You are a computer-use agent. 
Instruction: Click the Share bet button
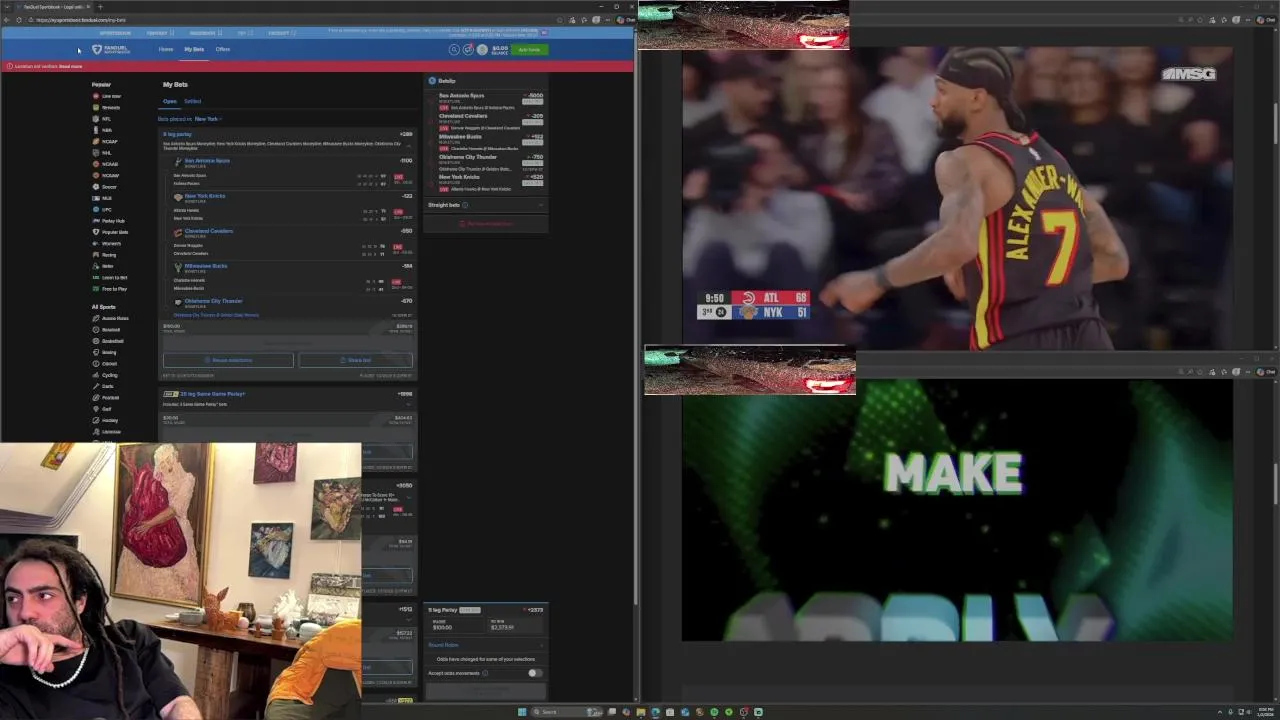point(356,360)
